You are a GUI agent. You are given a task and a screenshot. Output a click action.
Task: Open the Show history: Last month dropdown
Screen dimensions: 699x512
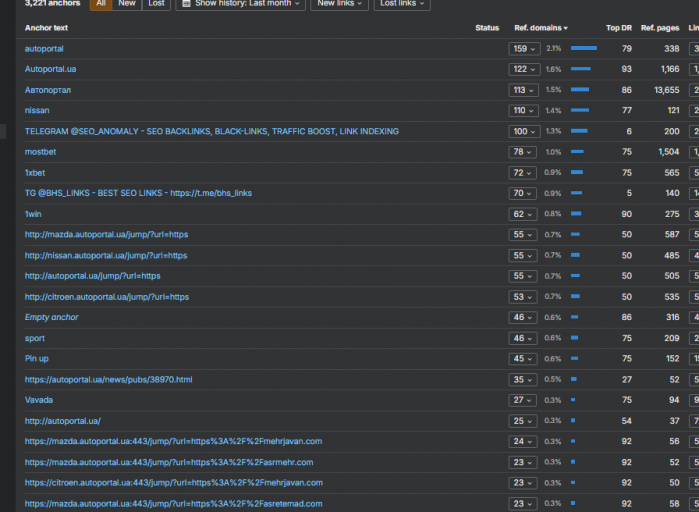pos(241,4)
